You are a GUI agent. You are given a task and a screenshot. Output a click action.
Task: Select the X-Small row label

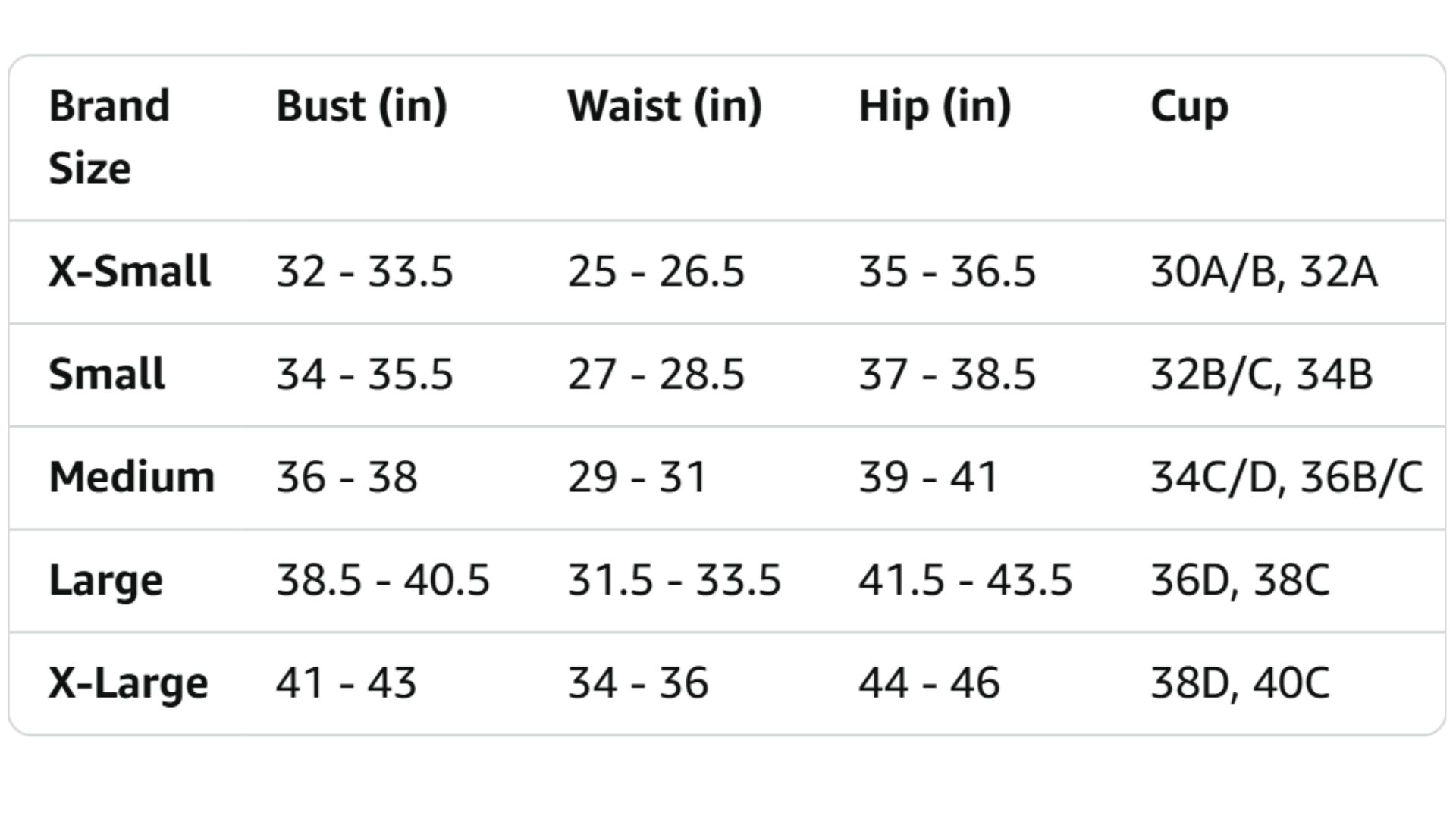pyautogui.click(x=129, y=271)
